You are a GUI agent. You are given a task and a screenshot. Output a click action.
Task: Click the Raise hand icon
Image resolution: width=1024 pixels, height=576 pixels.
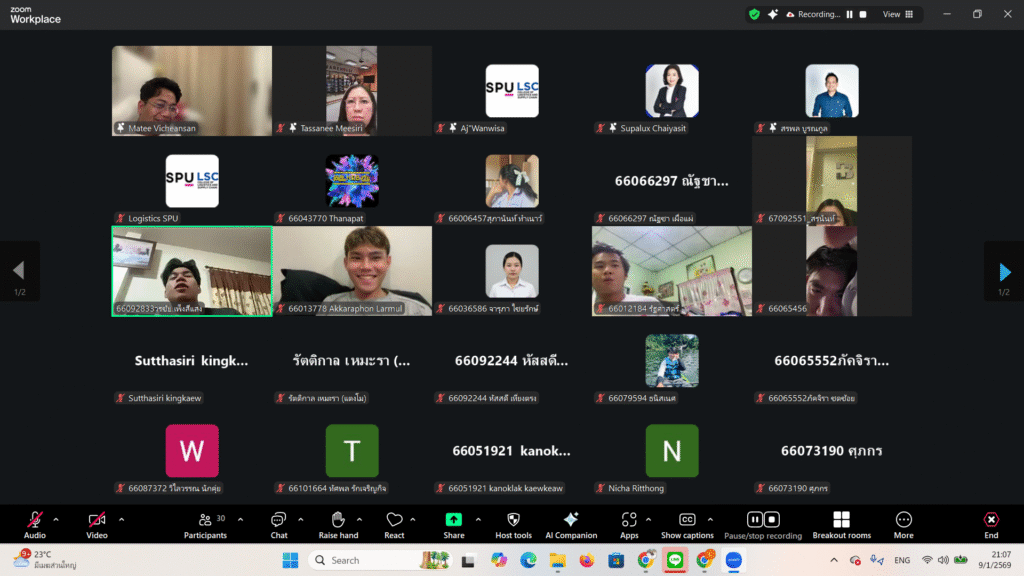click(338, 522)
